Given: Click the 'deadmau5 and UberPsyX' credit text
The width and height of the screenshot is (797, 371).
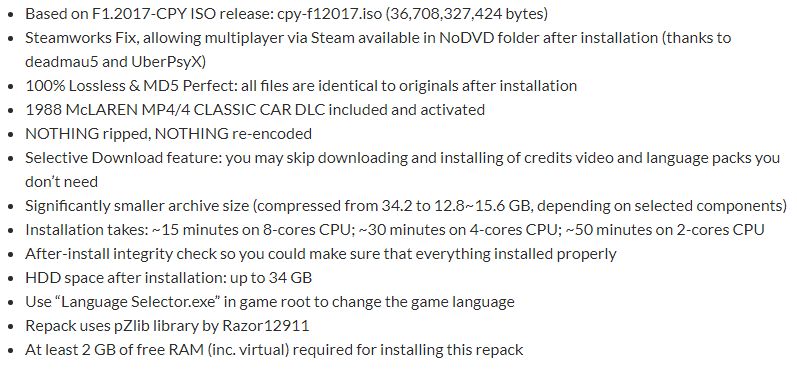Looking at the screenshot, I should point(115,61).
